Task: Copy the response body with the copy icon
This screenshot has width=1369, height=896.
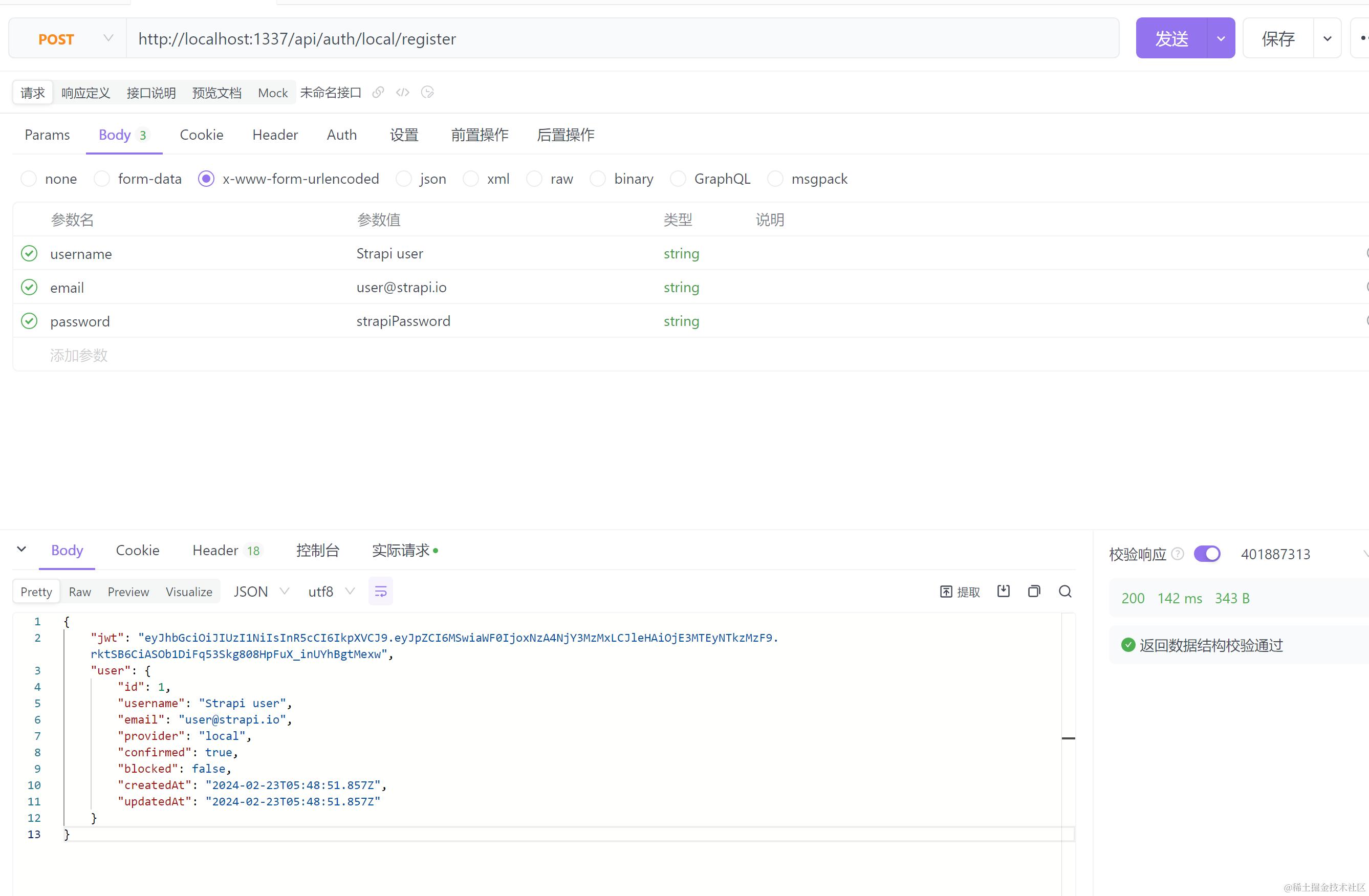Action: [1034, 591]
